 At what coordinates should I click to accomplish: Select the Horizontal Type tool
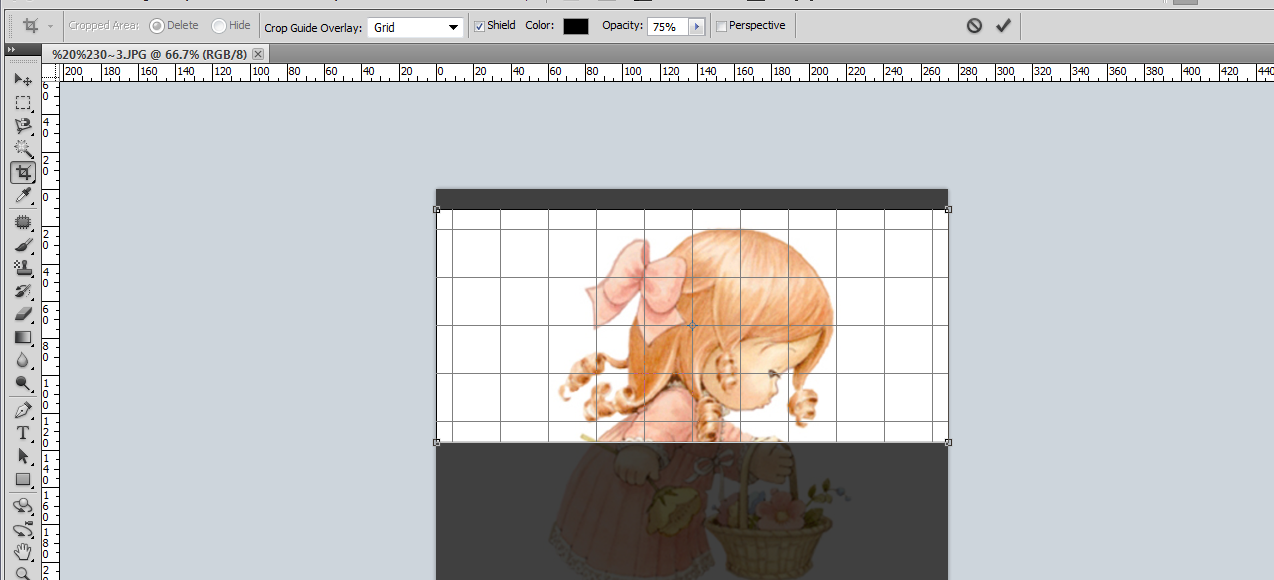(23, 433)
